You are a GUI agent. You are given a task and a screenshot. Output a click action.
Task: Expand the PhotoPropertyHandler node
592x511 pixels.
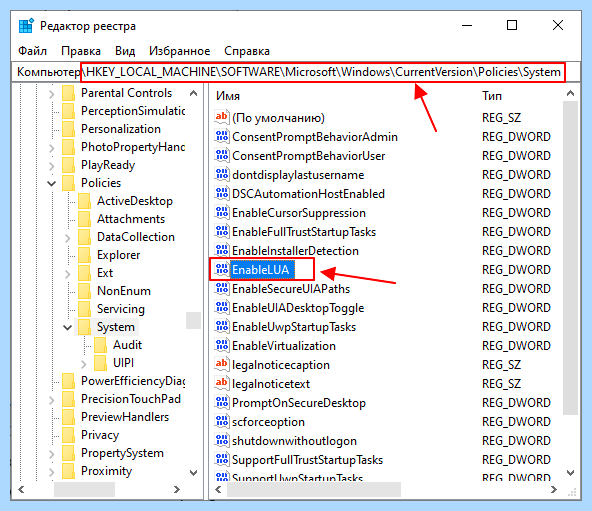[x=52, y=147]
